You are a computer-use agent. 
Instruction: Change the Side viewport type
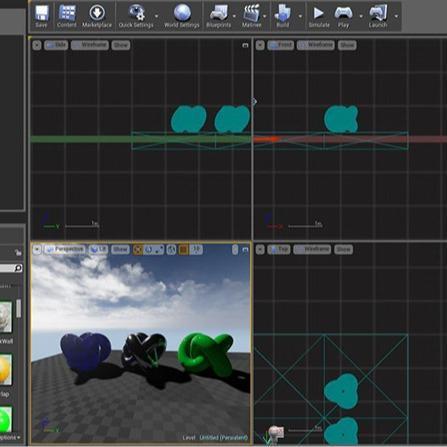pos(56,45)
